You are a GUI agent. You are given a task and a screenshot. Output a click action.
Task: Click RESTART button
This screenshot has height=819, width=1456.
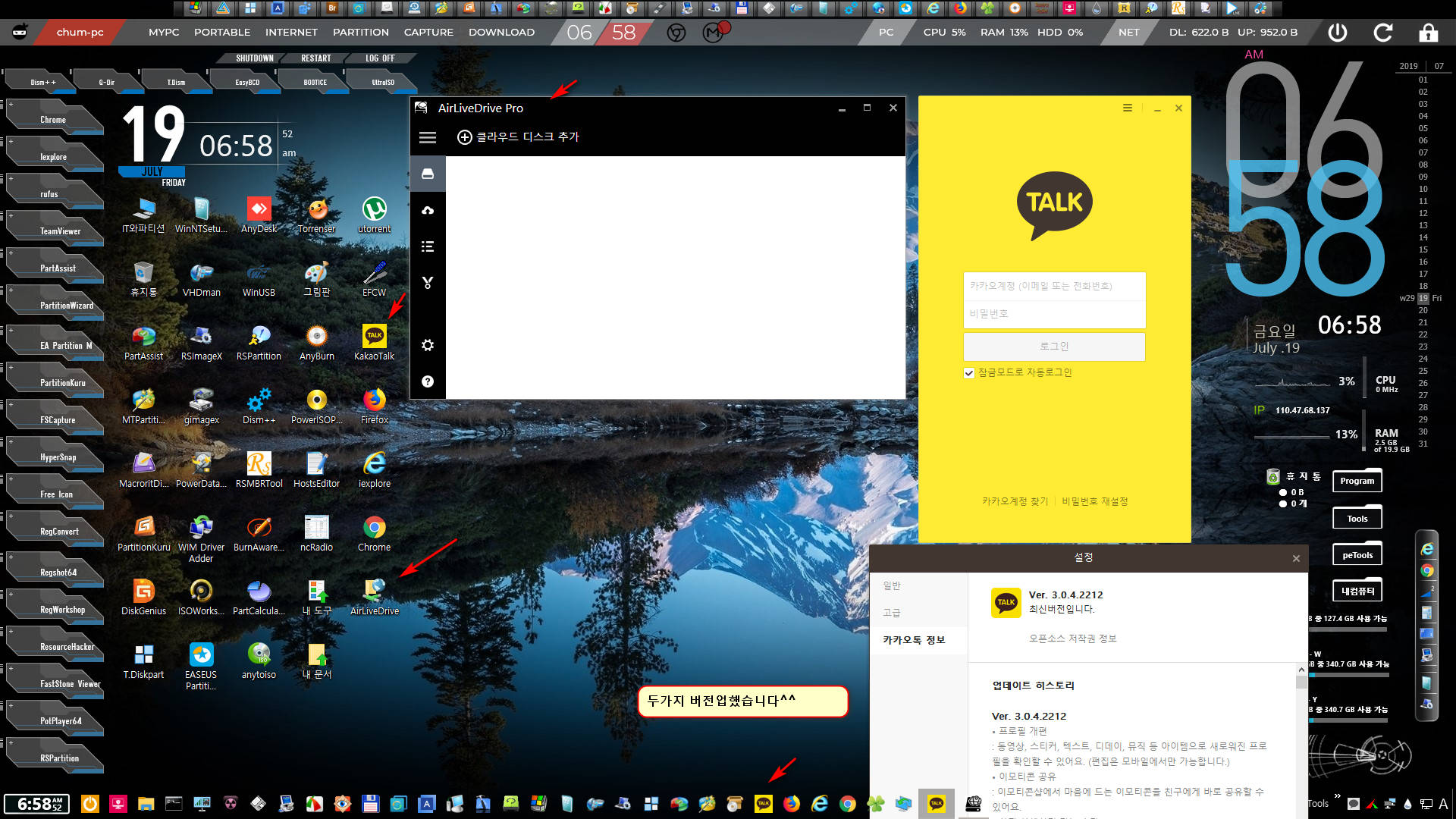pyautogui.click(x=315, y=58)
